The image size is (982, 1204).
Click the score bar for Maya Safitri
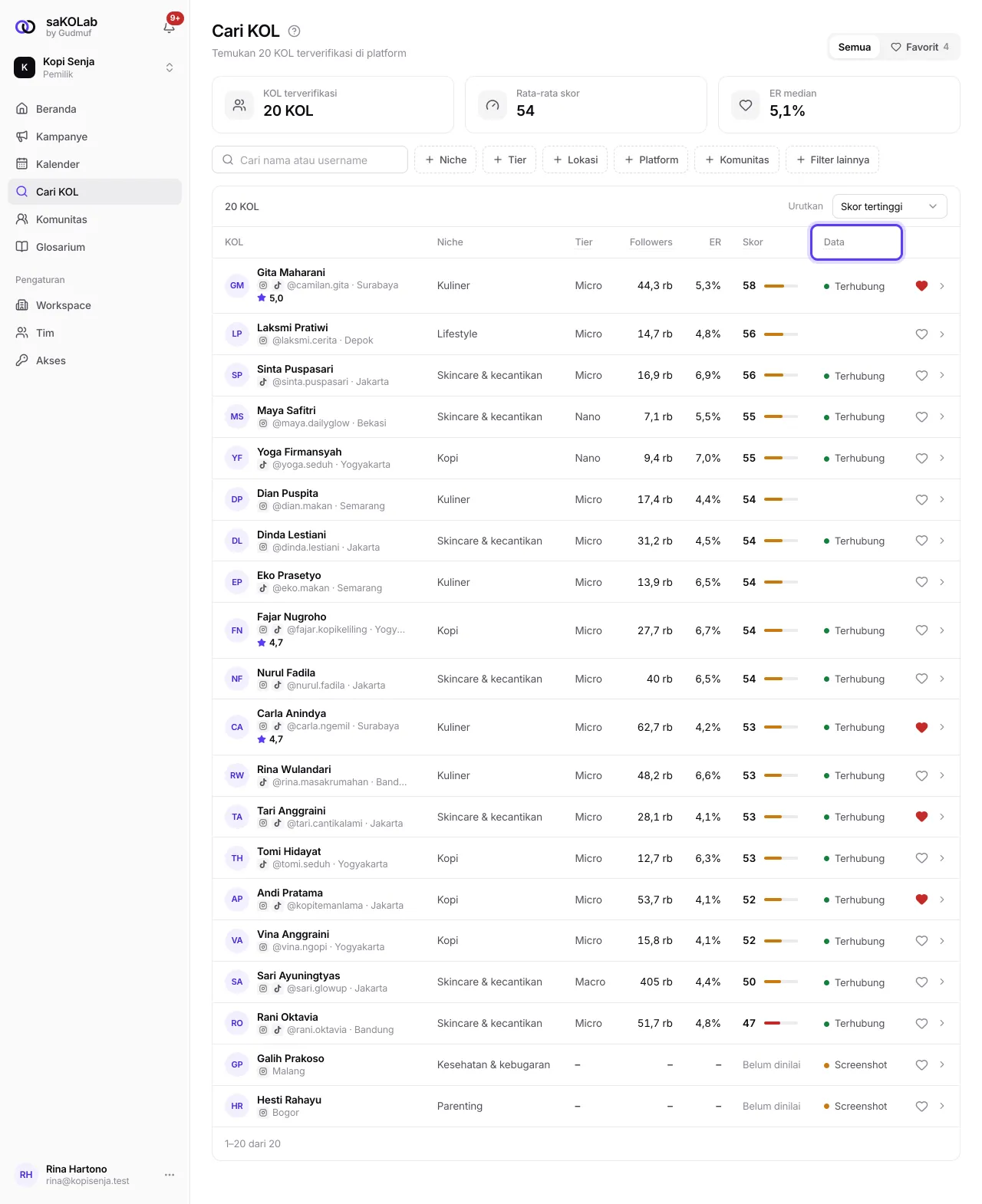(x=781, y=416)
